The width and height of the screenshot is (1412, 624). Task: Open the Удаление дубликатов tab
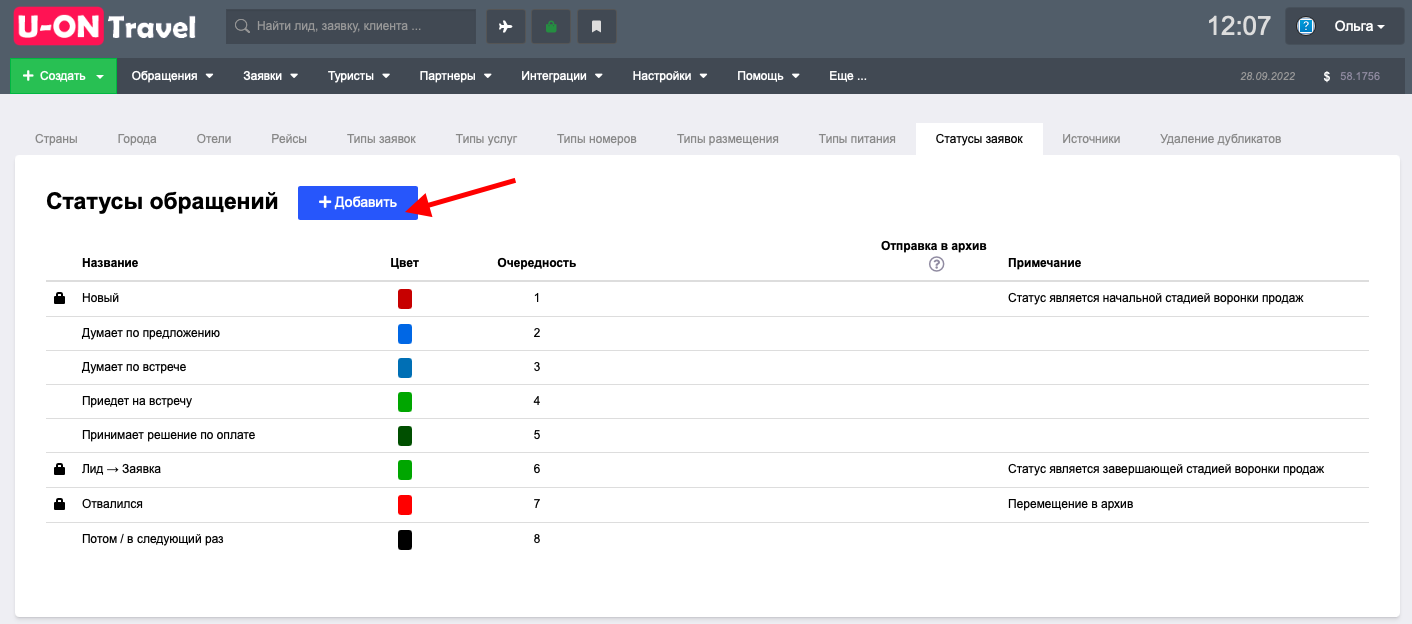click(x=1220, y=139)
